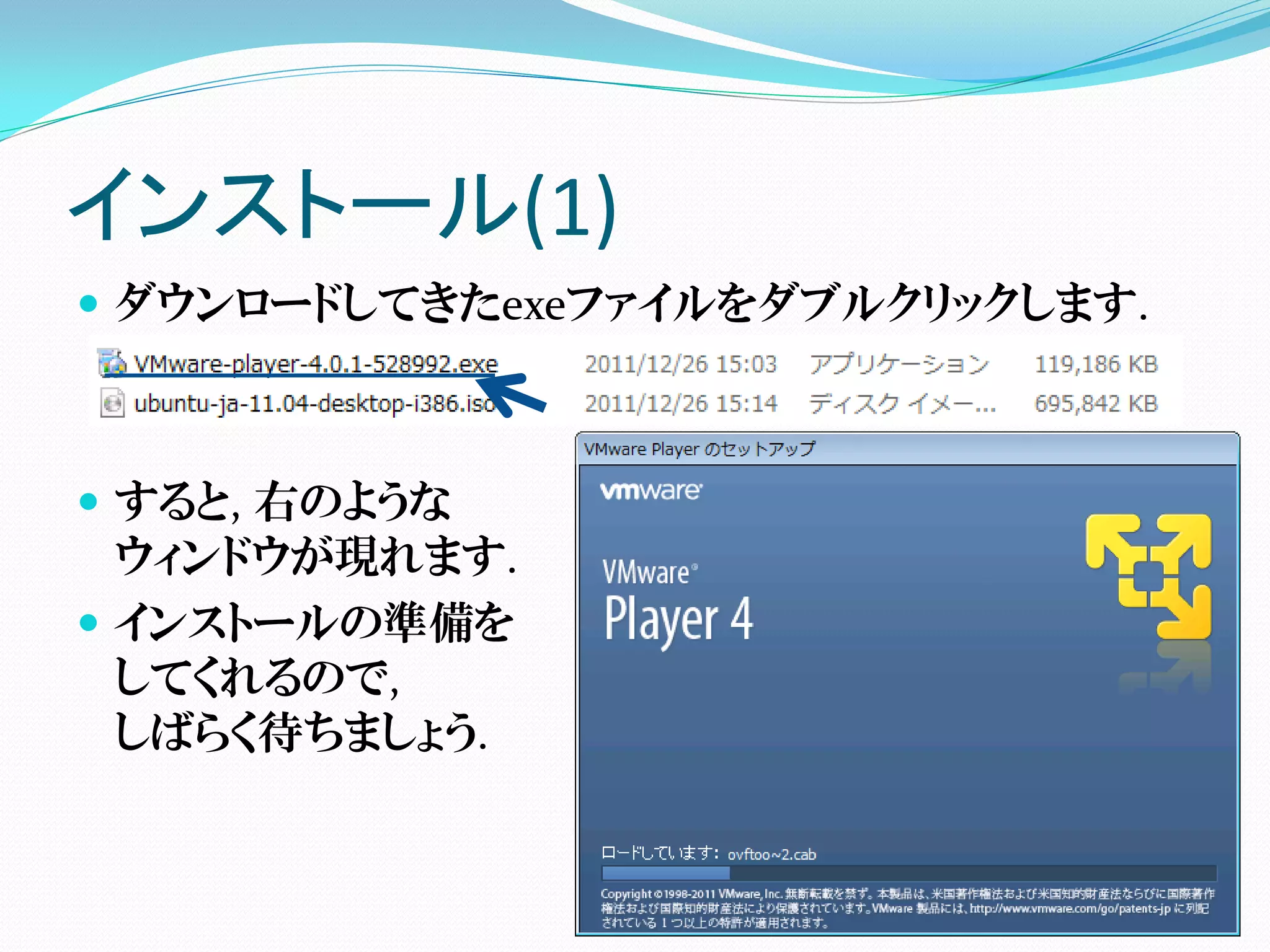Click the date 2011/12/26 15:14
The width and height of the screenshot is (1270, 952).
pos(681,403)
